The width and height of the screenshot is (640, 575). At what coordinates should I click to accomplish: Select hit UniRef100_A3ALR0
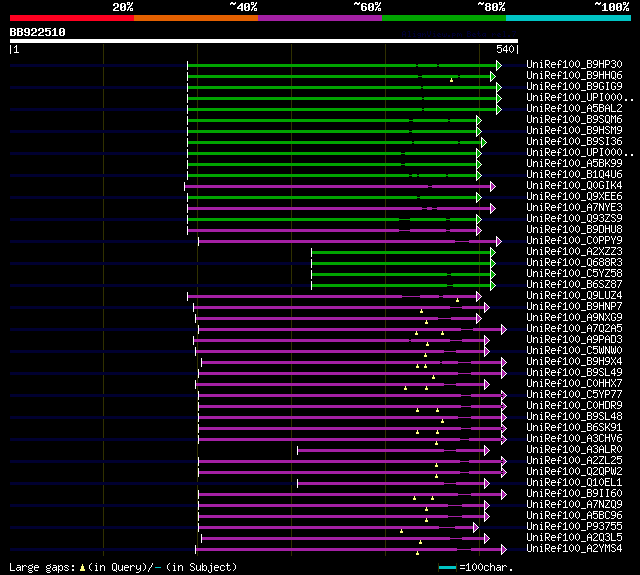tap(574, 450)
